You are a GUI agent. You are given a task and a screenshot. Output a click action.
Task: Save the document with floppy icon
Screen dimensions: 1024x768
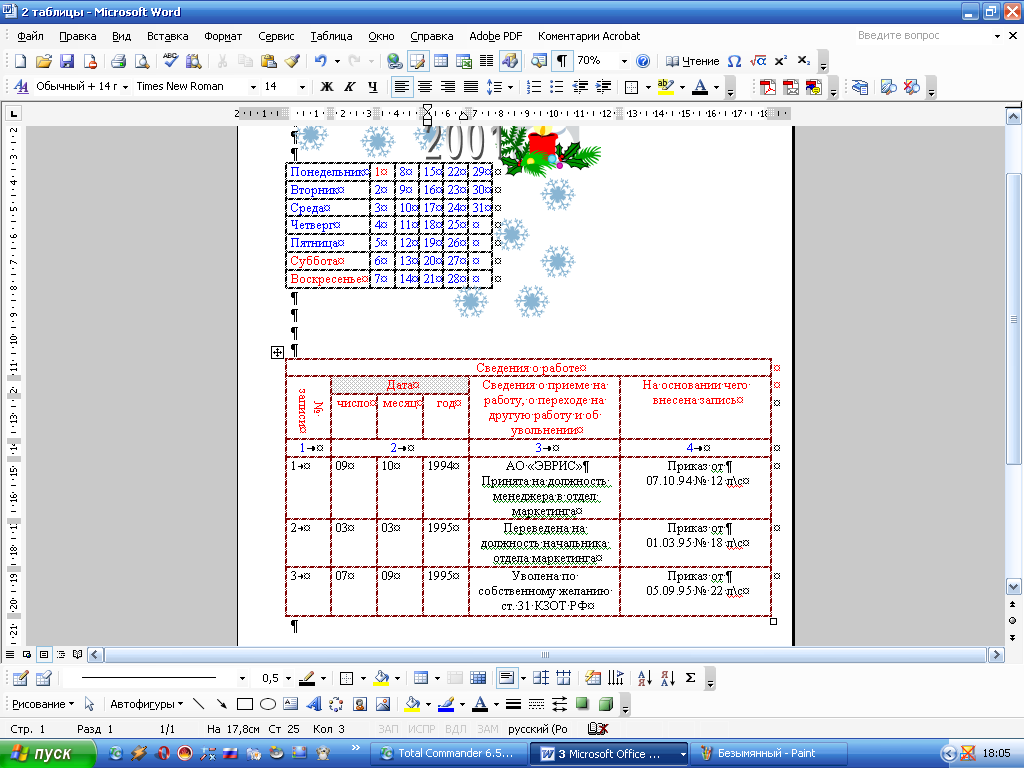point(67,61)
